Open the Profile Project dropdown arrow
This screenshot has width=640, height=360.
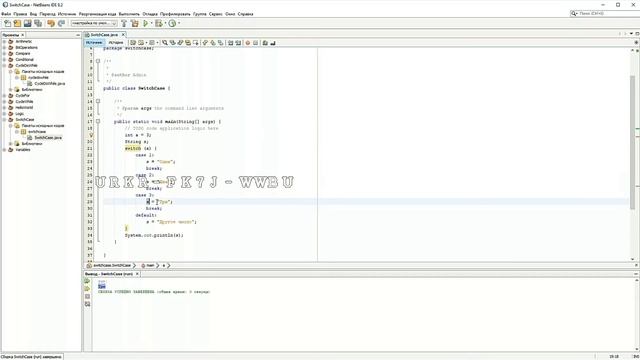point(179,23)
